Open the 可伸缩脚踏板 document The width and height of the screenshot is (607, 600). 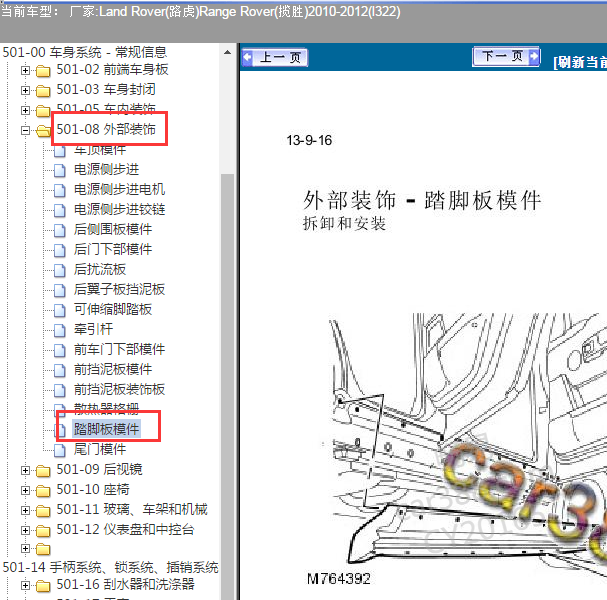coord(113,309)
